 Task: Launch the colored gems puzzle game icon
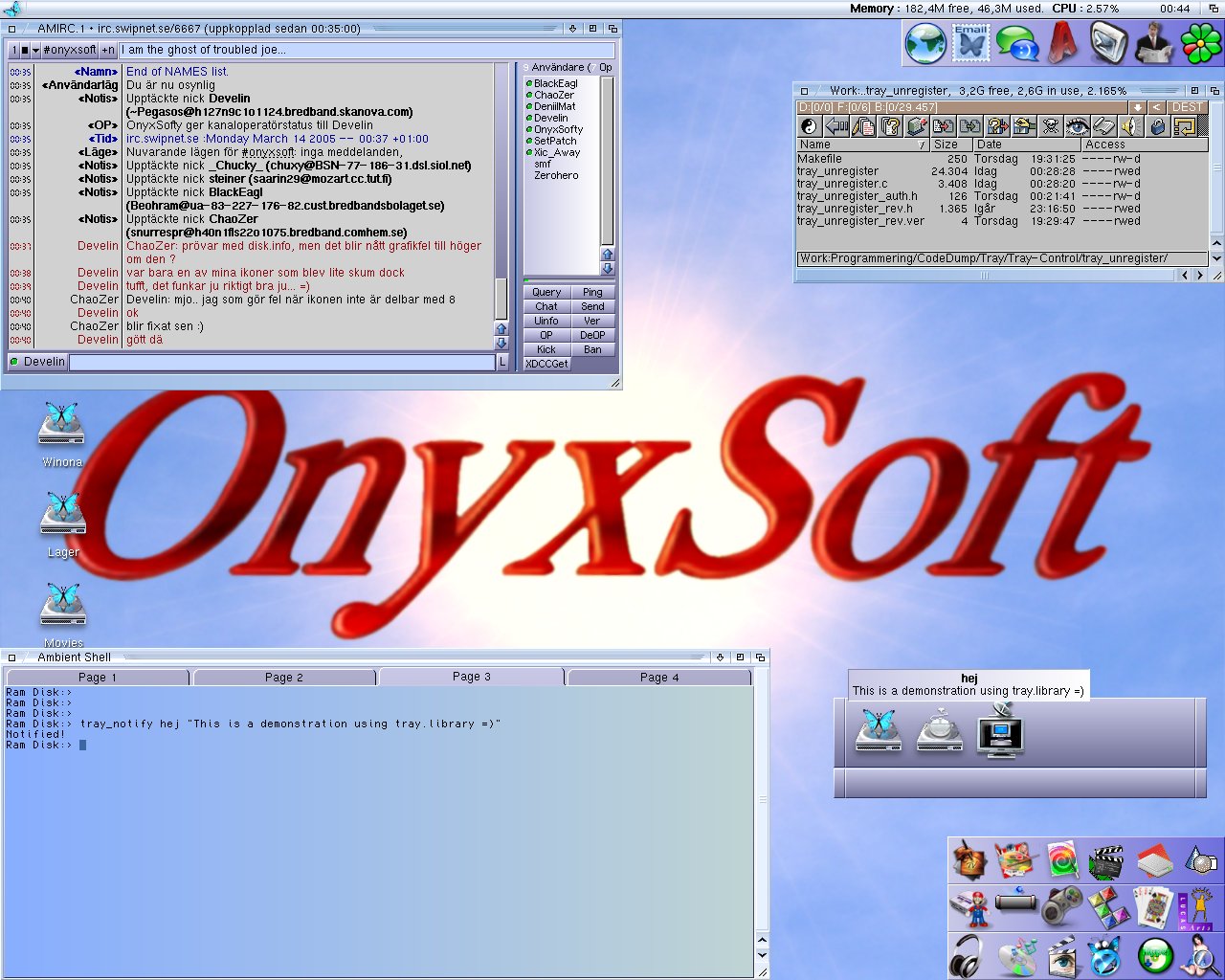tap(1107, 908)
